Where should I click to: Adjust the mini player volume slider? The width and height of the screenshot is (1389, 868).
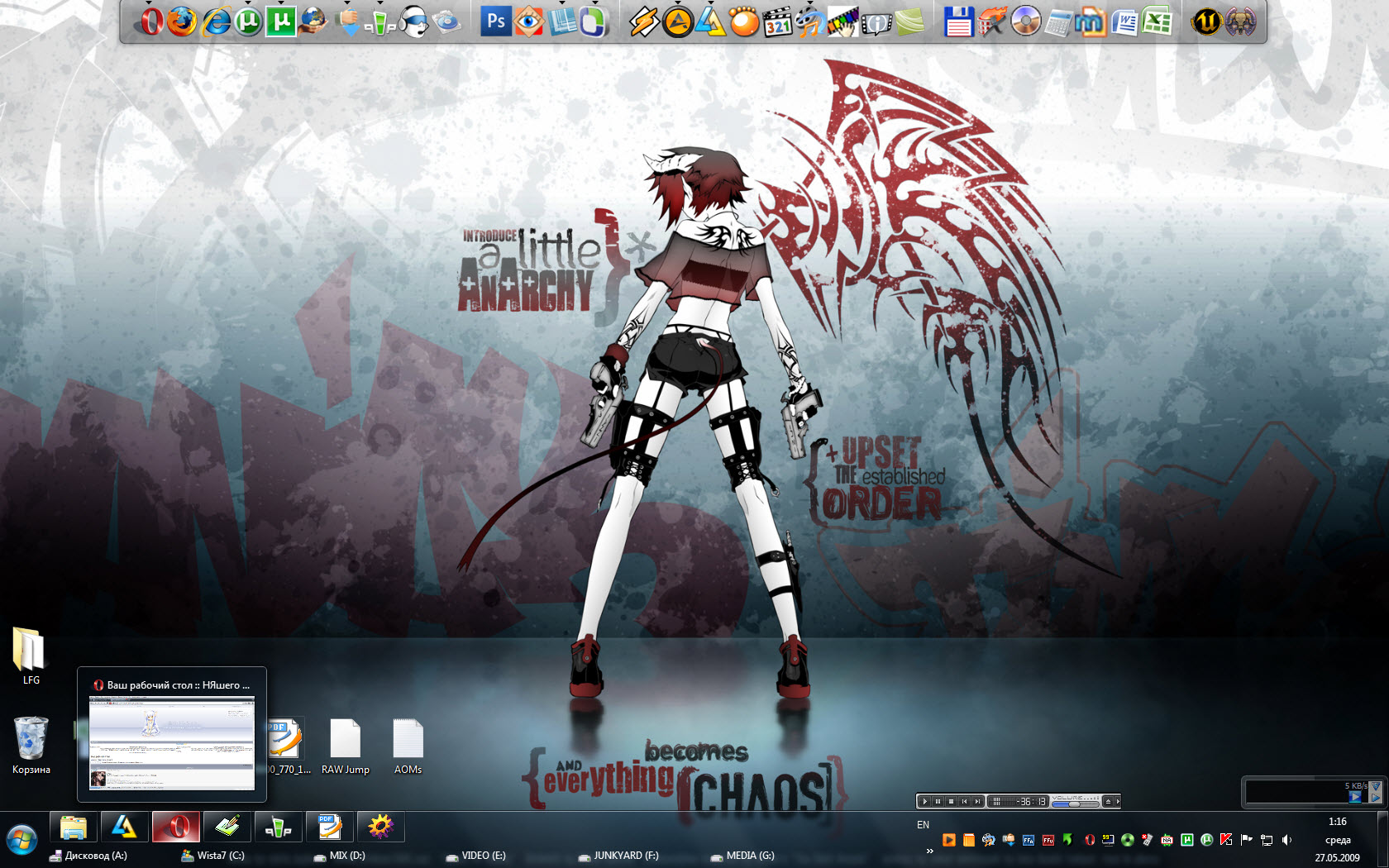[1075, 804]
